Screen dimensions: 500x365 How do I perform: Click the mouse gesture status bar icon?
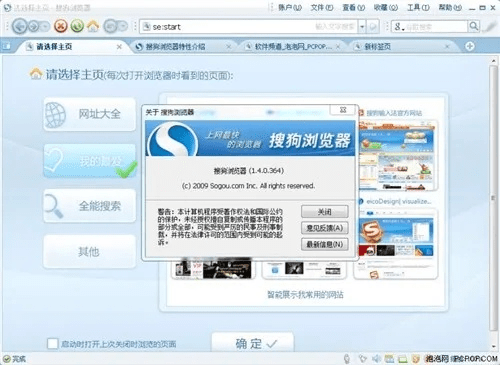(347, 359)
